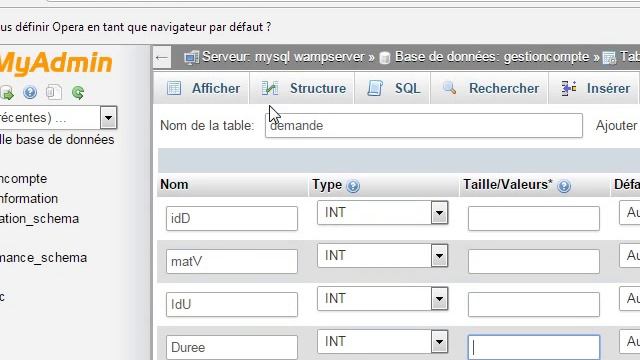Click the Nom column header
The width and height of the screenshot is (640, 360).
click(174, 184)
